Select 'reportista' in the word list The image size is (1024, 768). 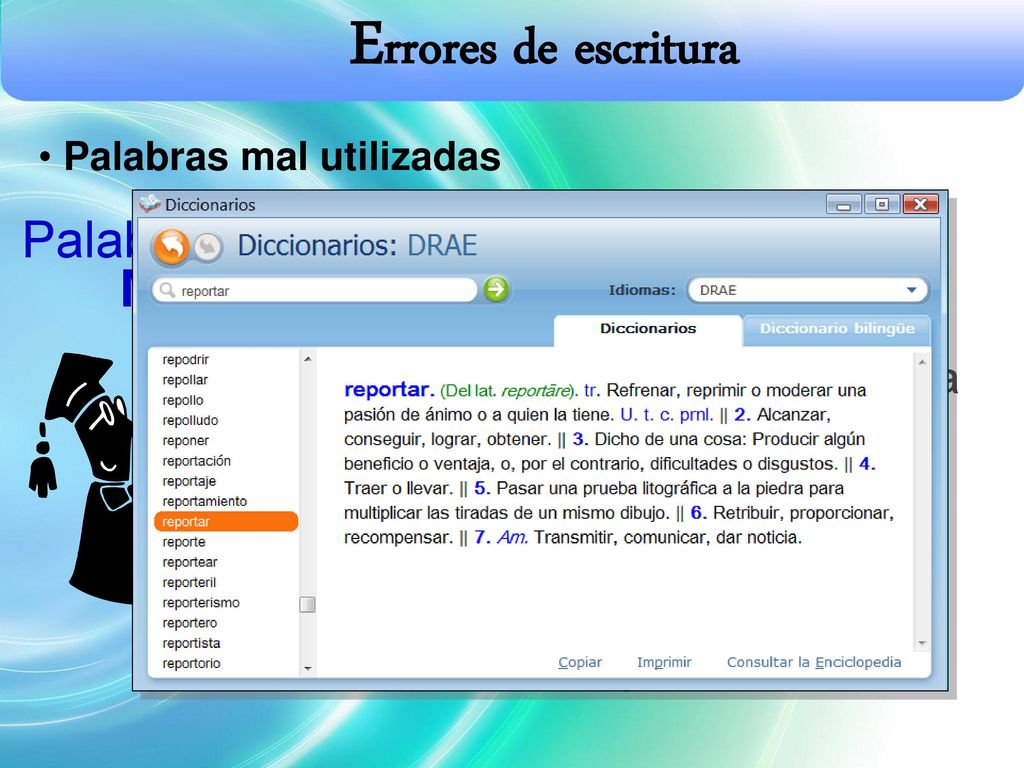[191, 643]
